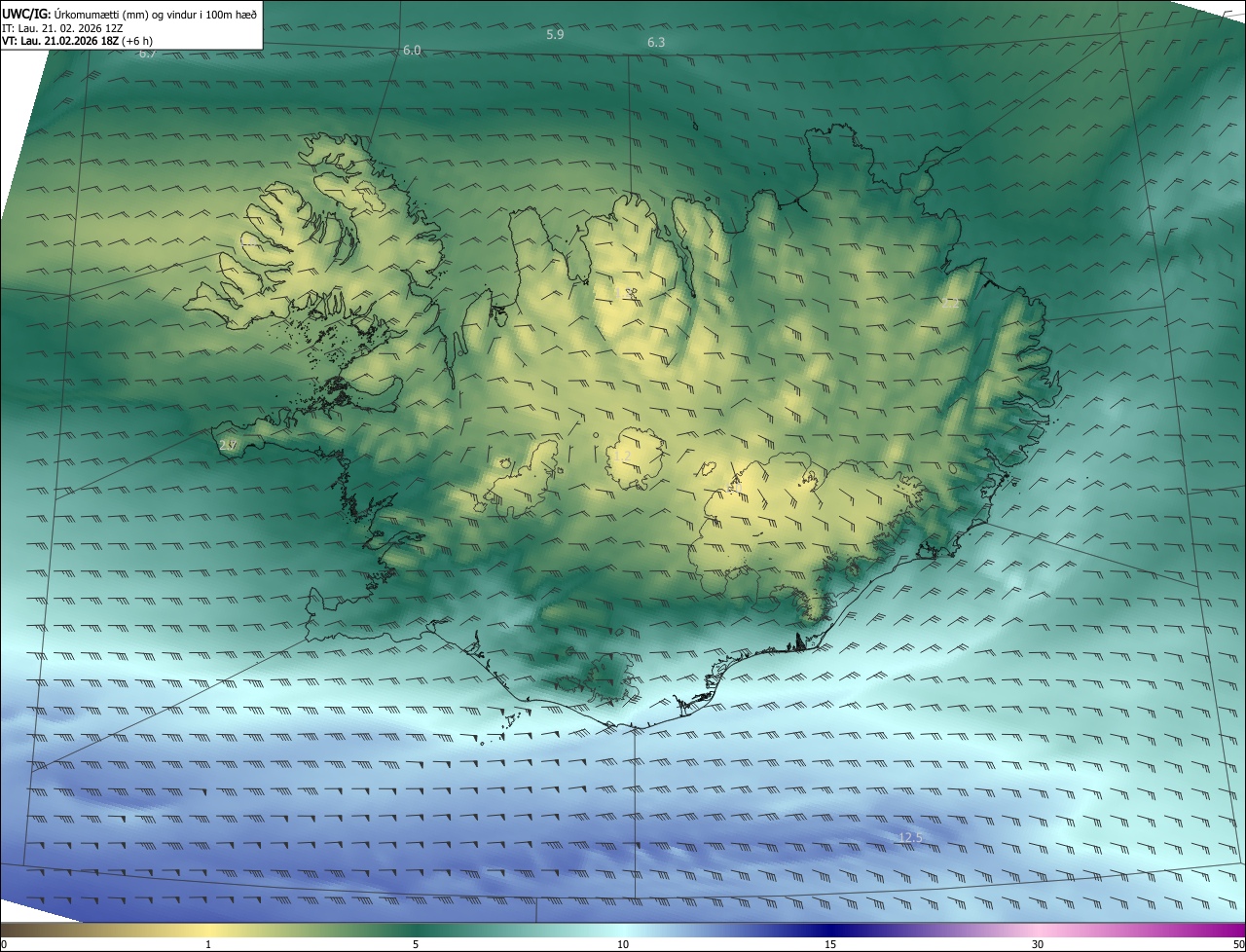The width and height of the screenshot is (1246, 952).
Task: Click the color scale tick label 15
Action: [830, 944]
